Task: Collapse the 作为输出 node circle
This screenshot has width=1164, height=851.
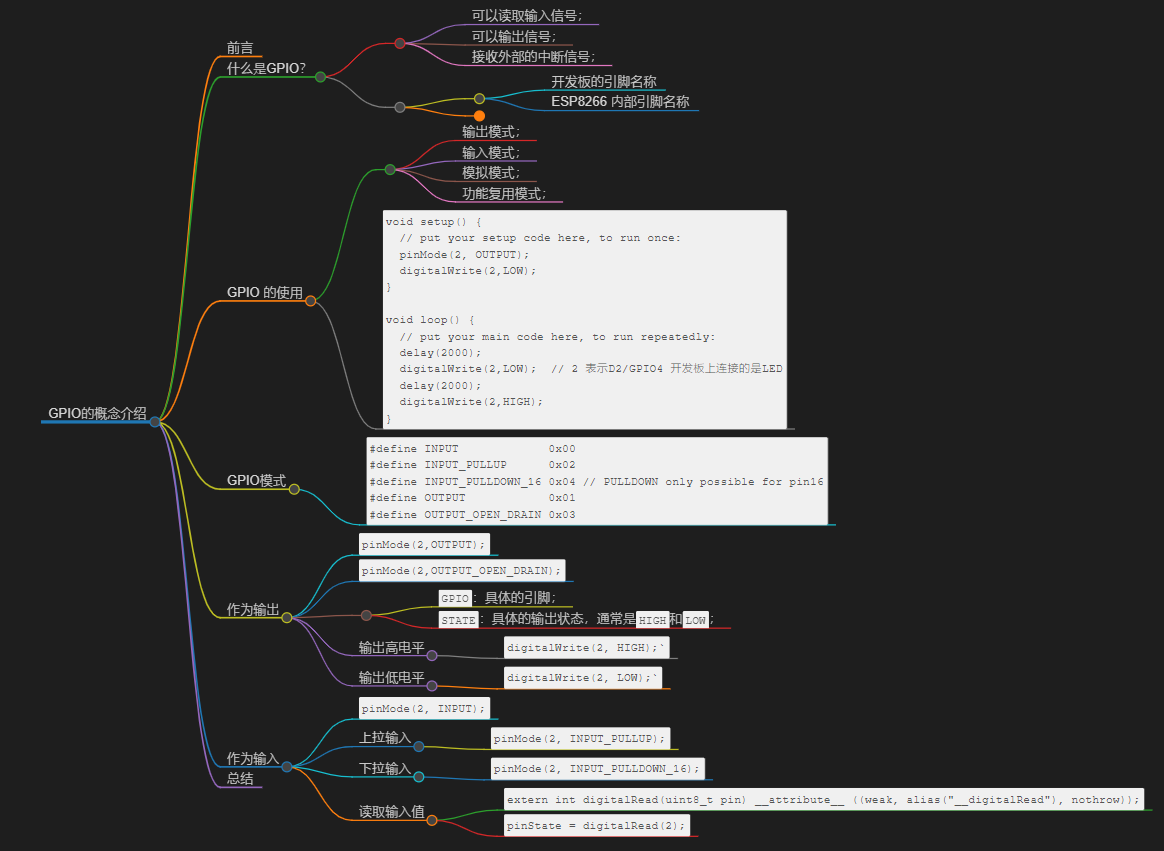Action: (x=287, y=617)
